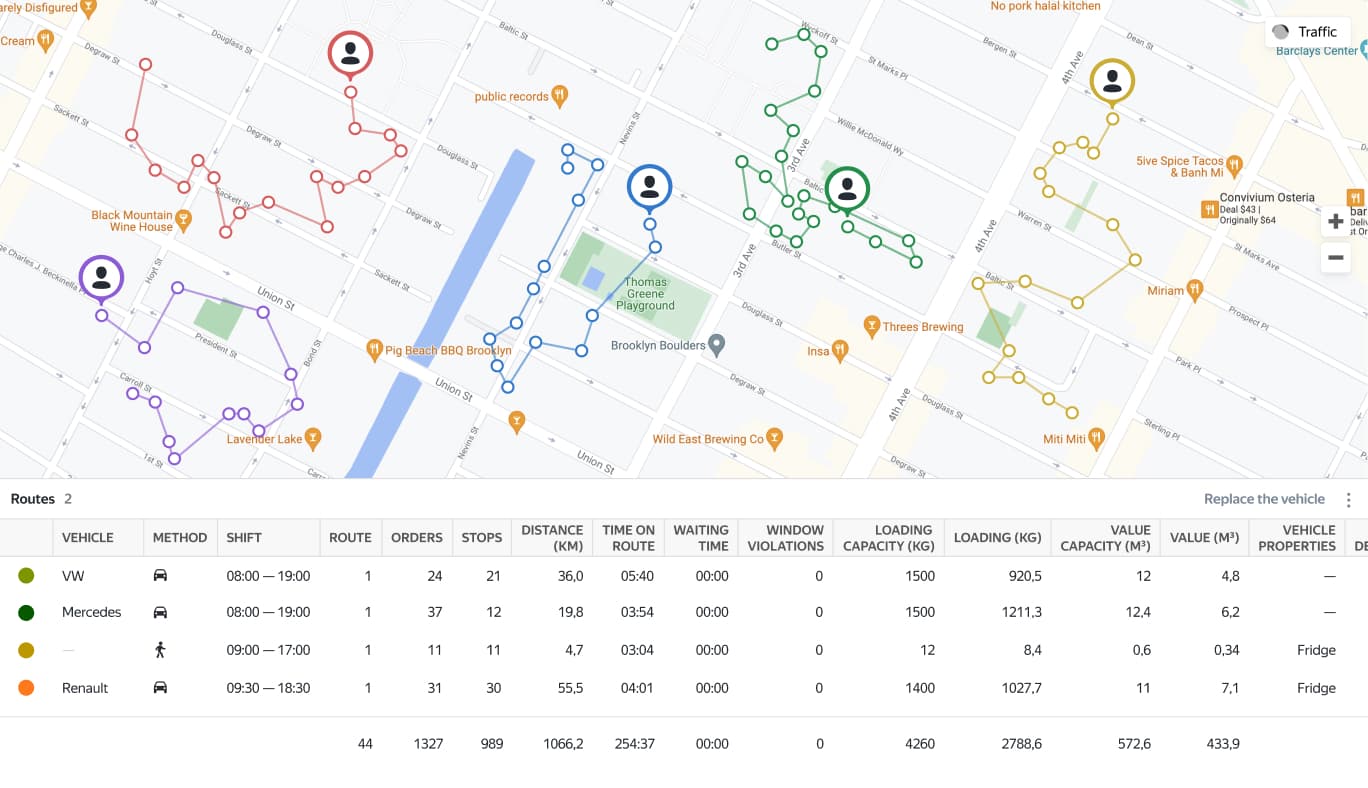1368x788 pixels.
Task: Click the Routes panel heading
Action: [33, 499]
